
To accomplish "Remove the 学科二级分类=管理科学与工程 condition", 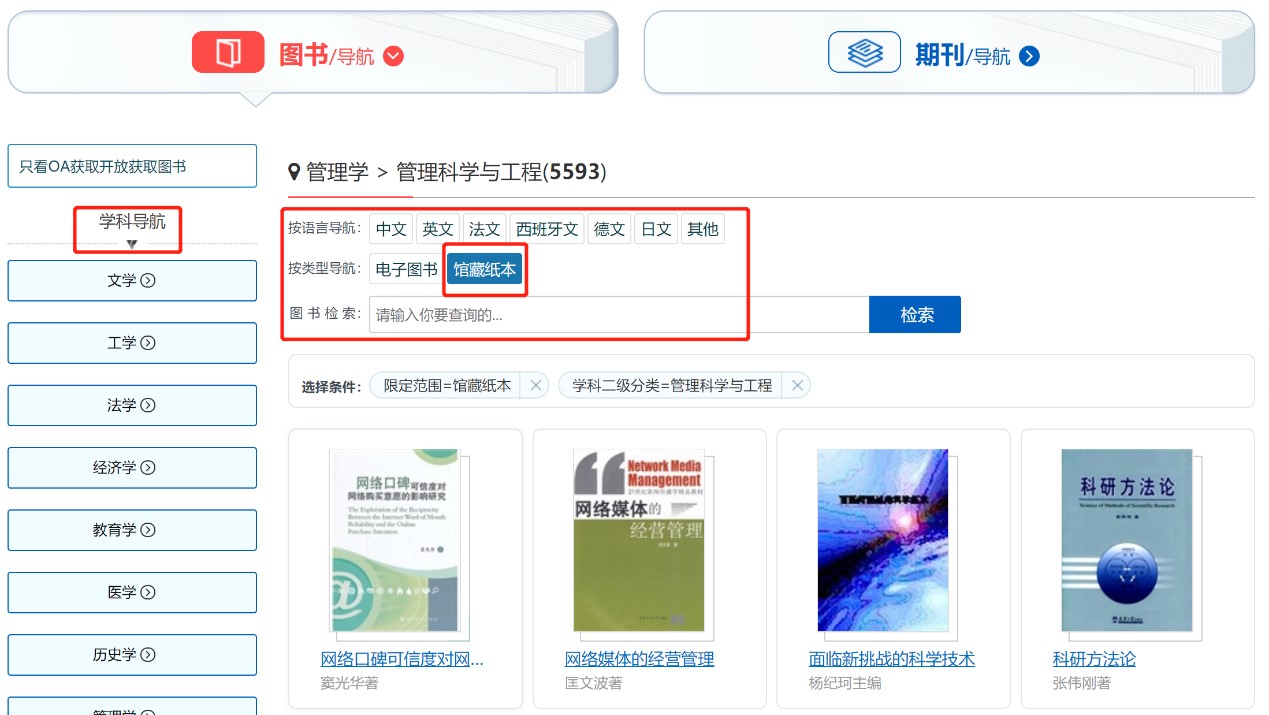I will (798, 385).
